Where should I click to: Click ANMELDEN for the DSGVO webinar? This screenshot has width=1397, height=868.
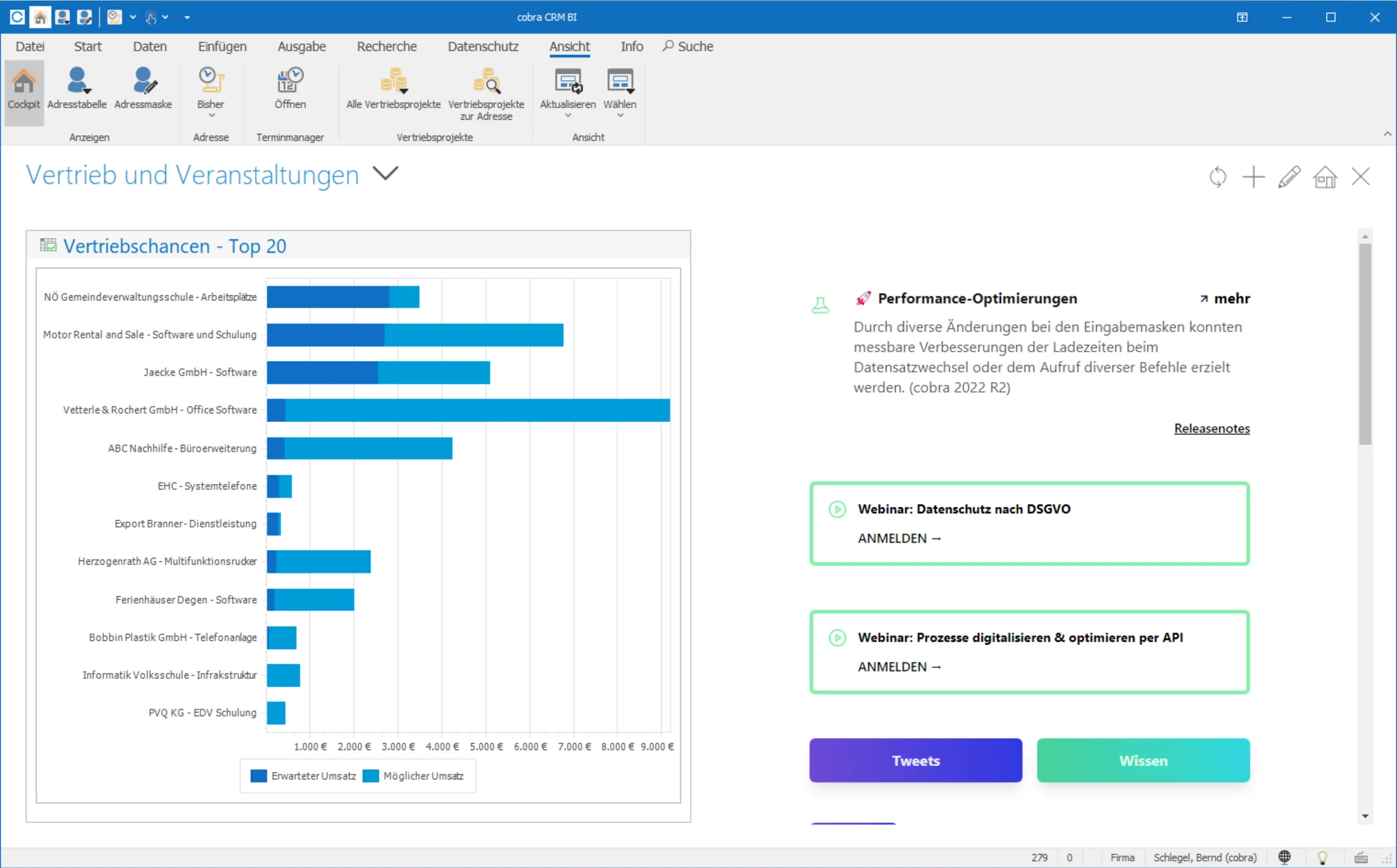899,538
